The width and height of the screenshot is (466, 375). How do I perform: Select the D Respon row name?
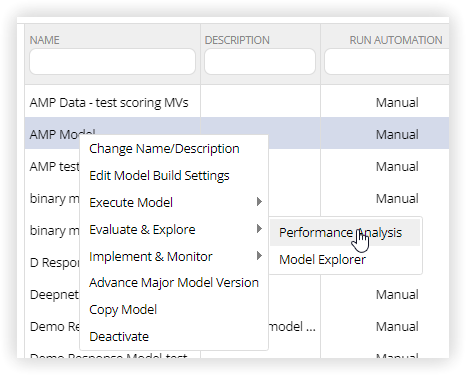[x=54, y=263]
